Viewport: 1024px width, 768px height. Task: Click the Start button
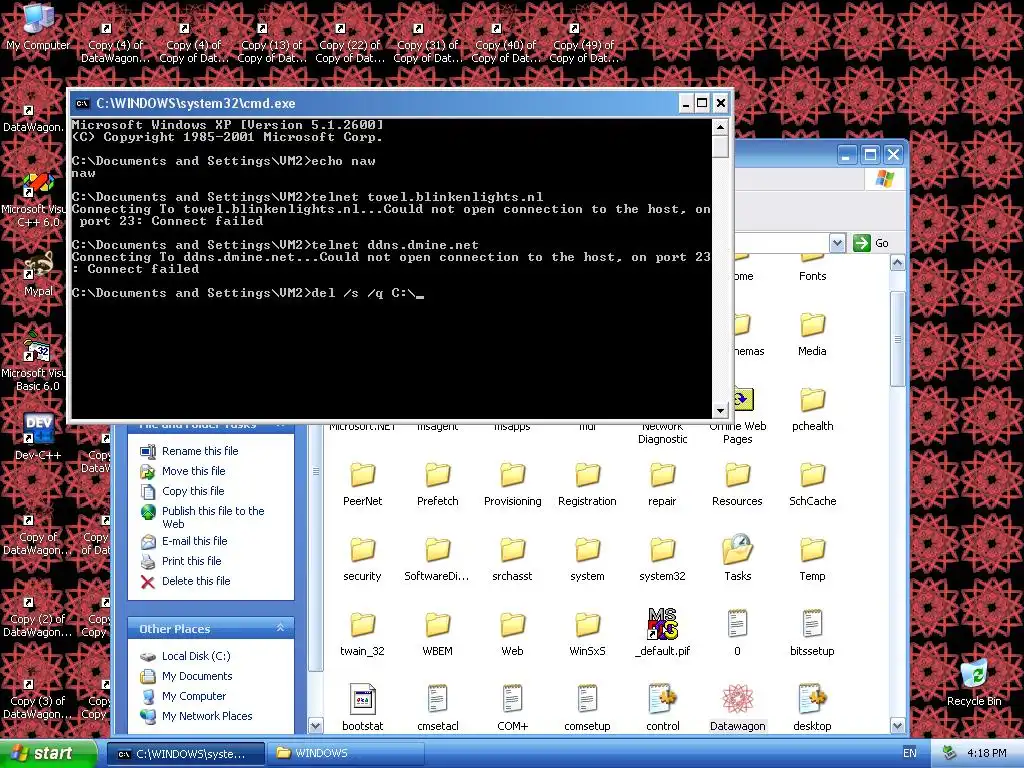47,753
